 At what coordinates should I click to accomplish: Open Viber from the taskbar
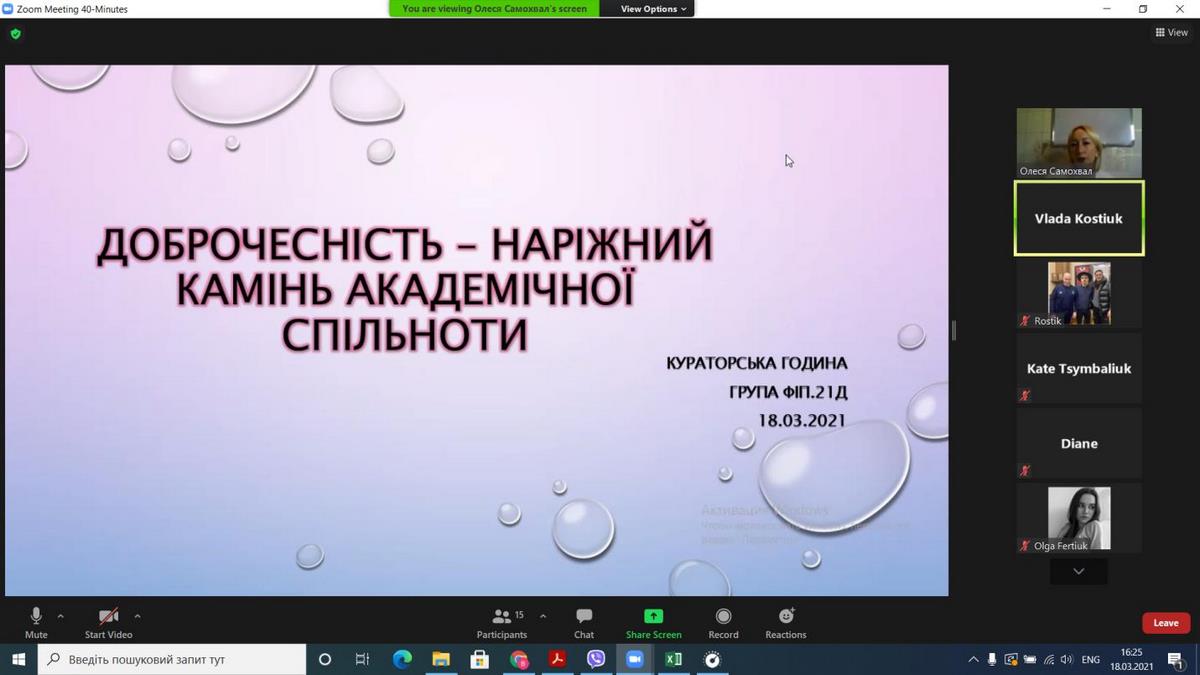[596, 659]
